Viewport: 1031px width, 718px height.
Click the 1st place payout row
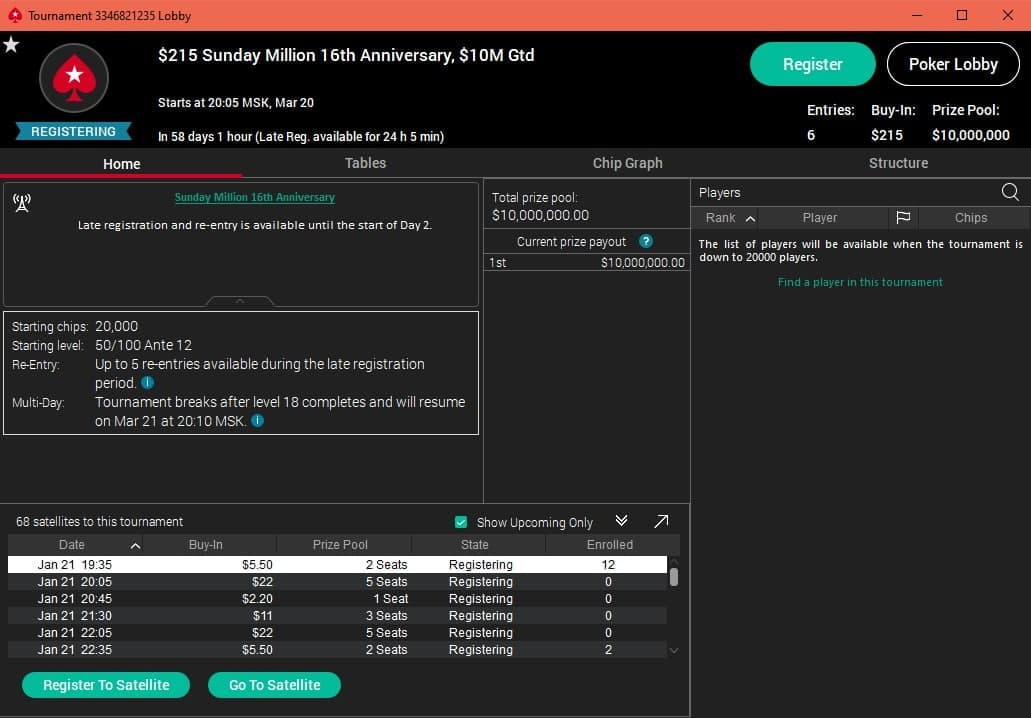(587, 262)
